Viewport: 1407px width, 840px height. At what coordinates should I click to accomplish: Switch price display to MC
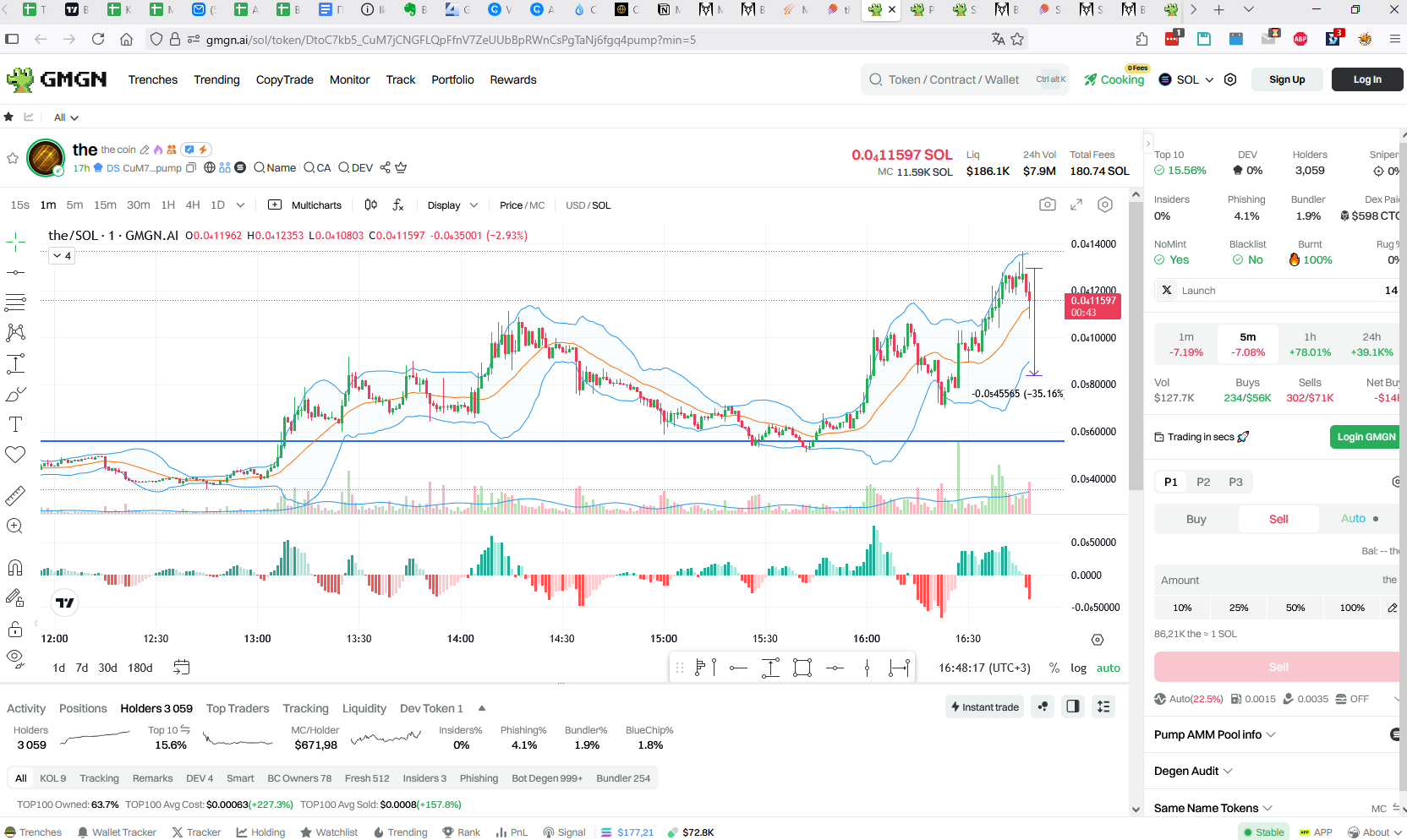[538, 205]
